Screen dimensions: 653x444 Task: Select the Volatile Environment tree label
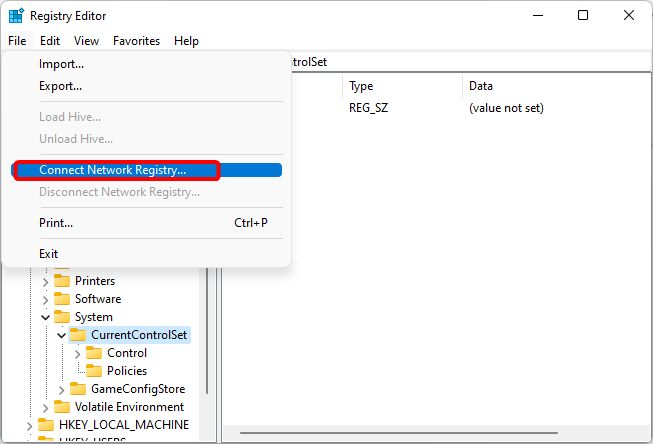click(x=130, y=407)
